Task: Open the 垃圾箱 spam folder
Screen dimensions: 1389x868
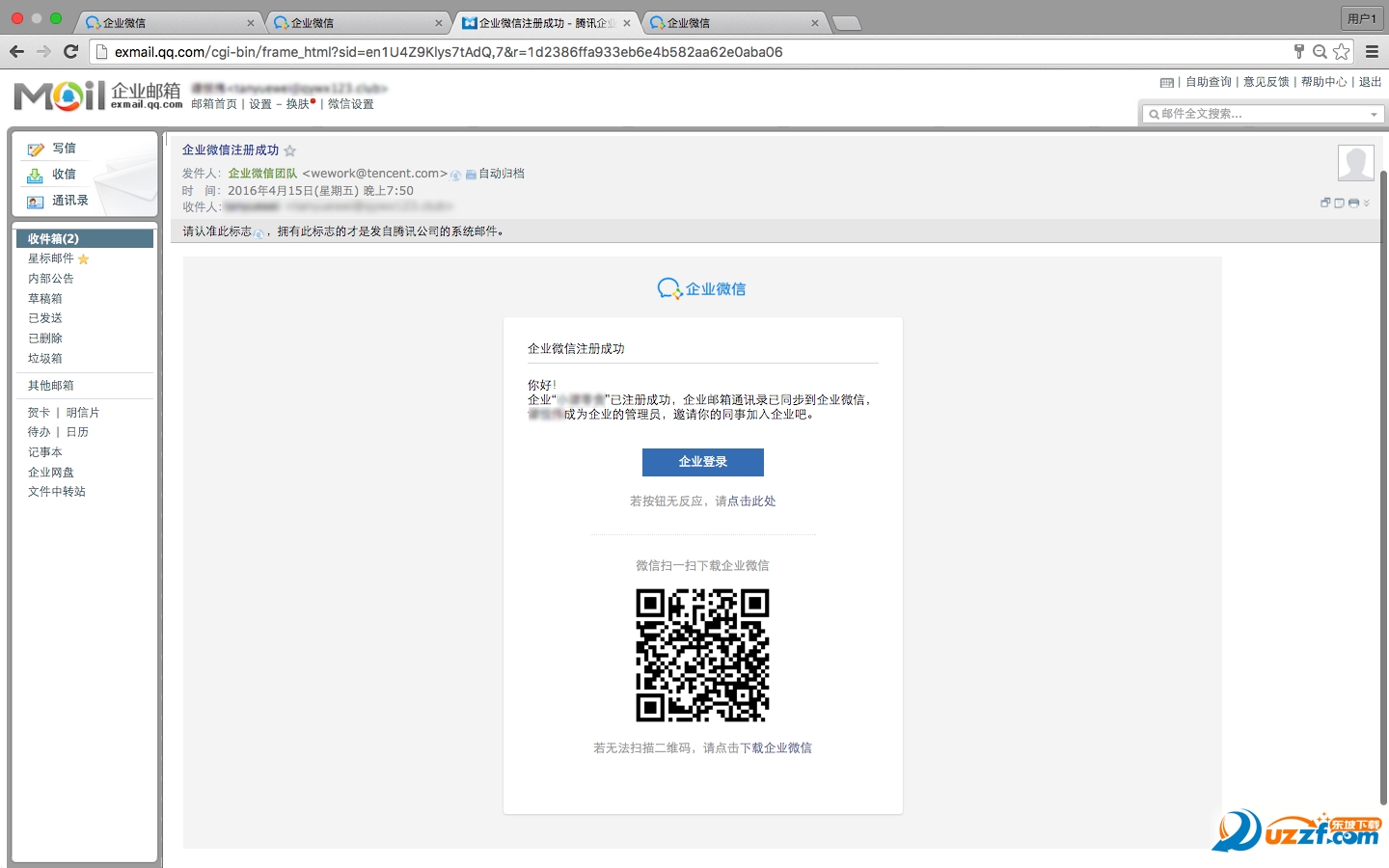Action: pyautogui.click(x=45, y=359)
